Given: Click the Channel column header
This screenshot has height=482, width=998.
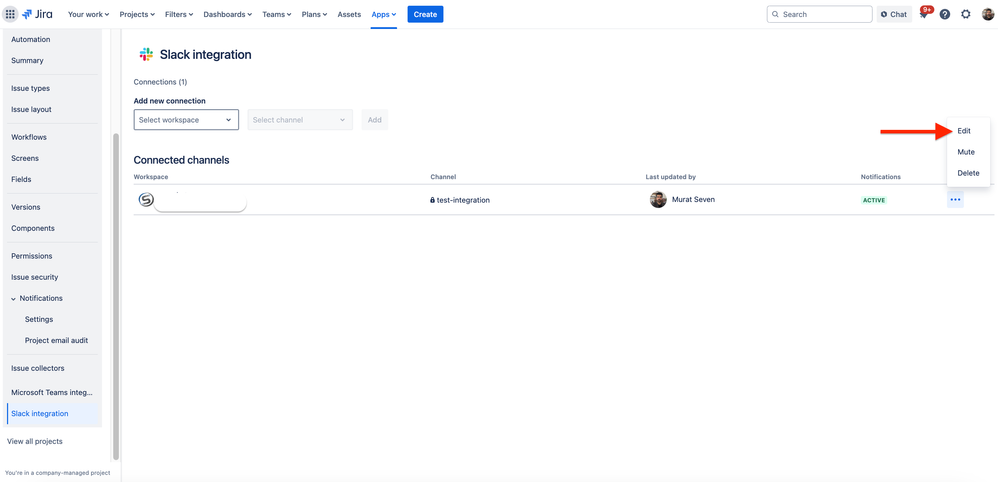Looking at the screenshot, I should point(443,177).
